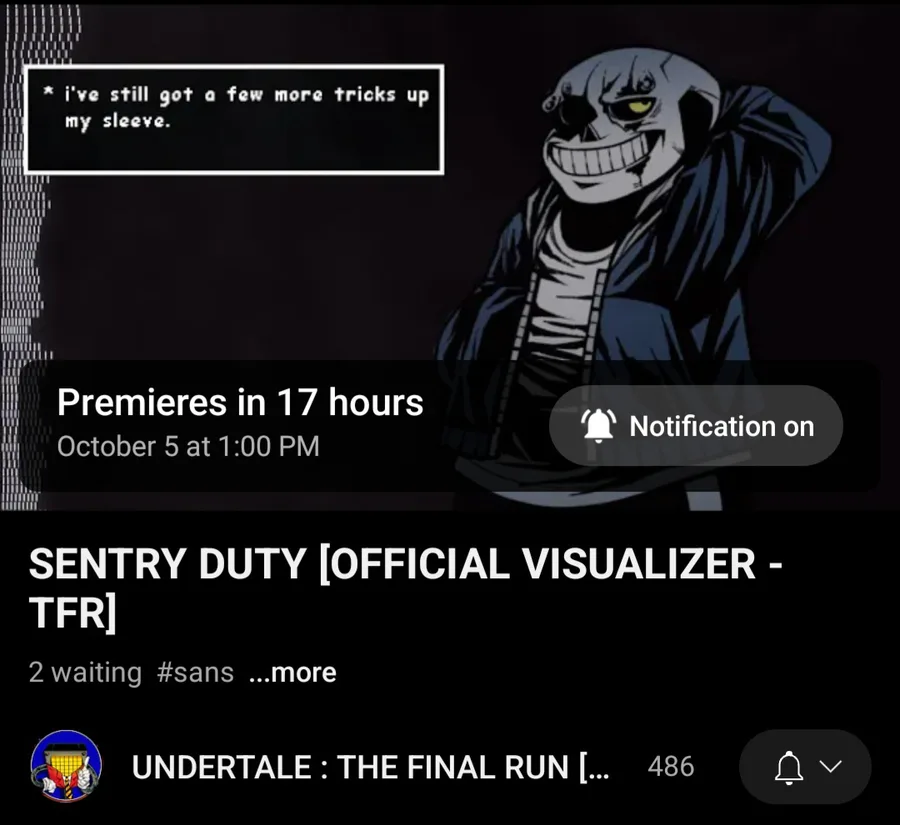Click Sans's yellow glowing eye
Image resolution: width=900 pixels, height=825 pixels.
(x=640, y=106)
